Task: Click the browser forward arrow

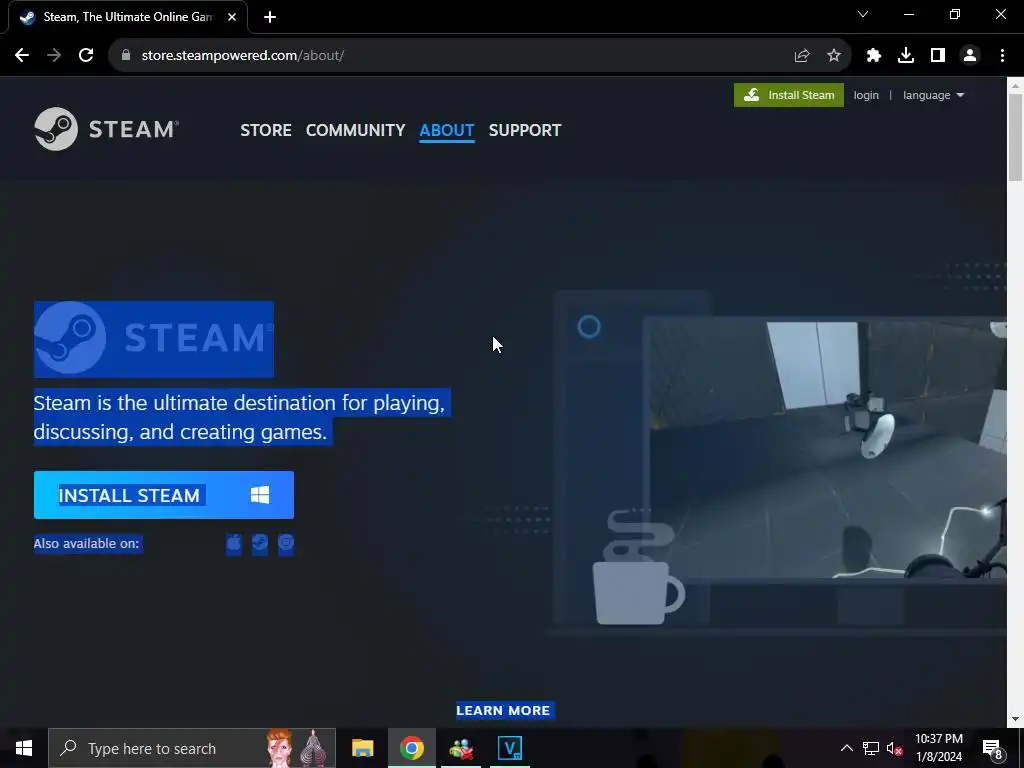Action: point(54,56)
